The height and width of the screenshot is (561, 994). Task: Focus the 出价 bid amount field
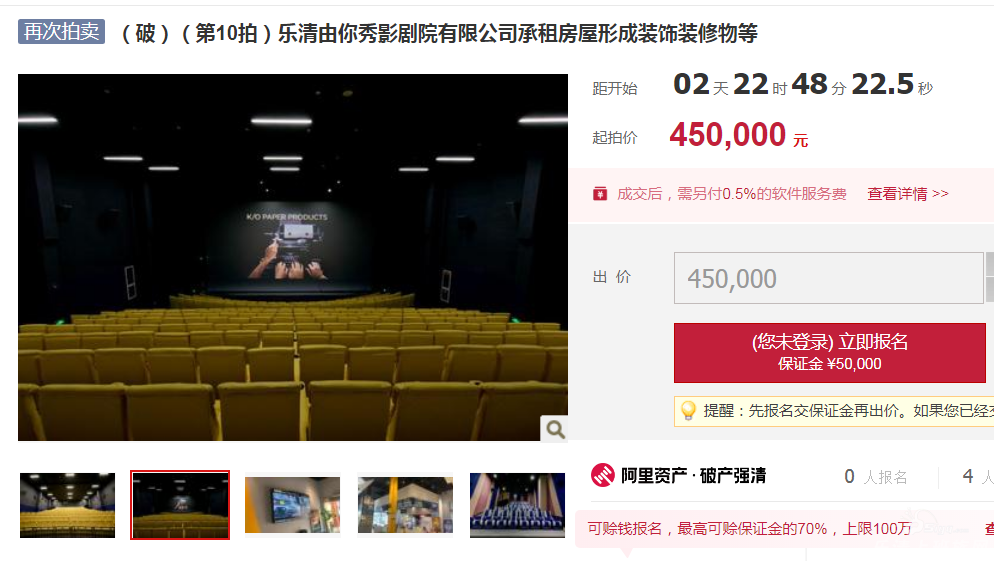[x=828, y=278]
